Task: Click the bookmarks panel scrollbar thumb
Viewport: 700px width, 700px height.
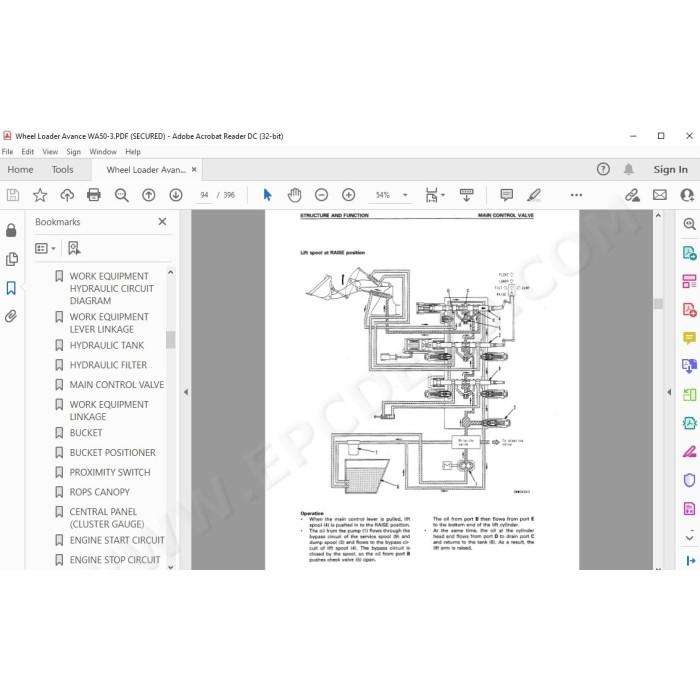Action: tap(170, 339)
